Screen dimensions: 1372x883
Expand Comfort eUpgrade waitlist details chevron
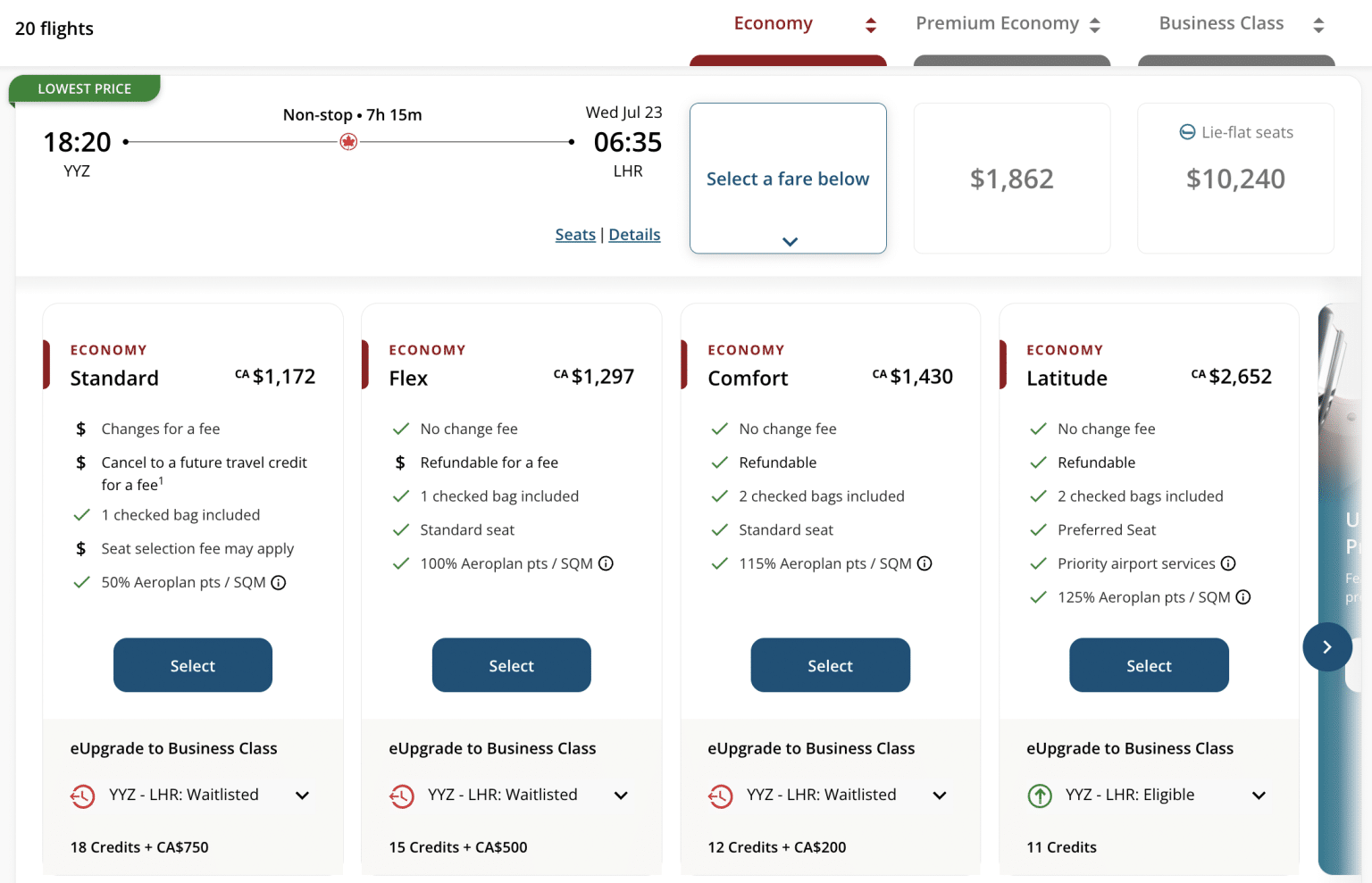tap(939, 795)
